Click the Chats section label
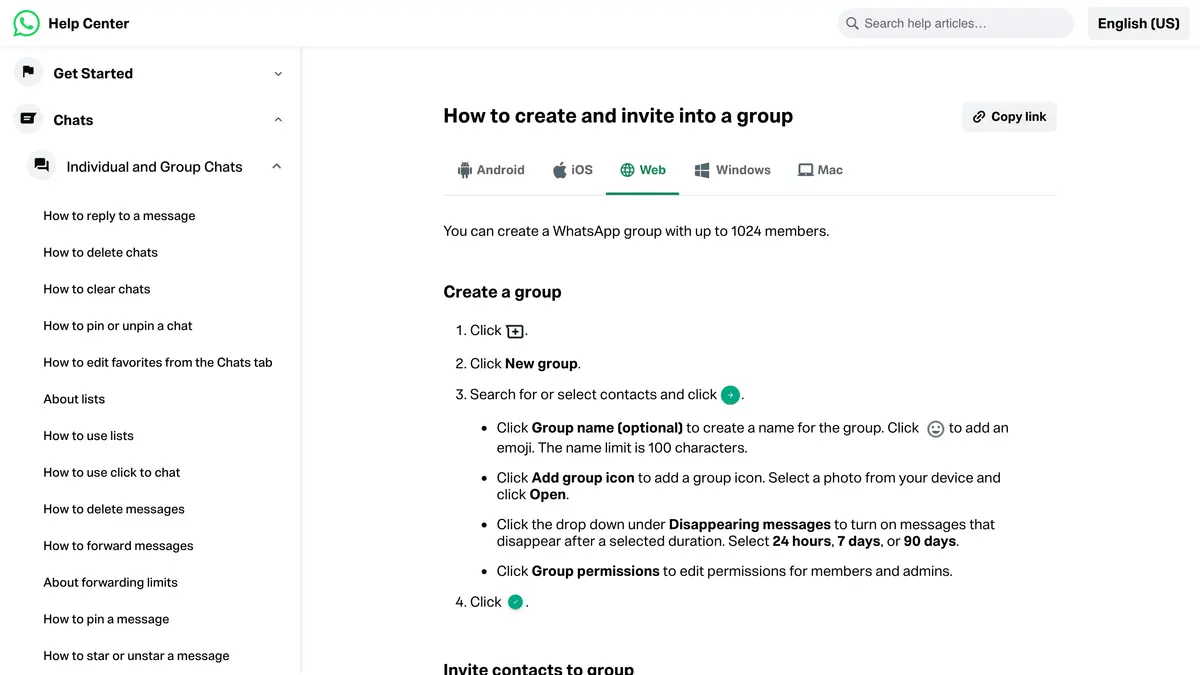Image resolution: width=1200 pixels, height=675 pixels. 73,120
